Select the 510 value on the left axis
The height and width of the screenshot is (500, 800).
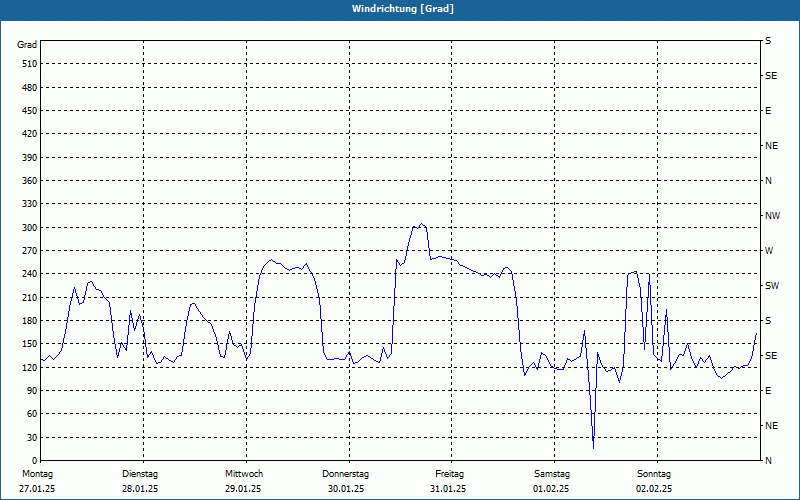coord(27,64)
